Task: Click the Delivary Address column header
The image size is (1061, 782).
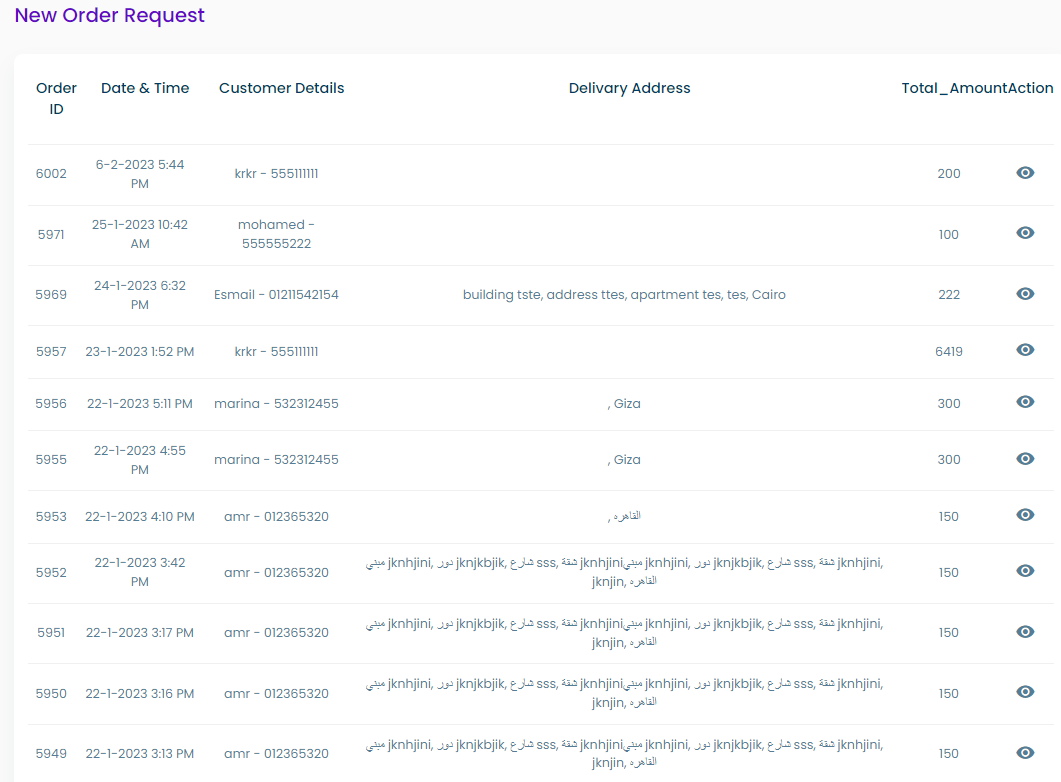Action: (x=629, y=88)
